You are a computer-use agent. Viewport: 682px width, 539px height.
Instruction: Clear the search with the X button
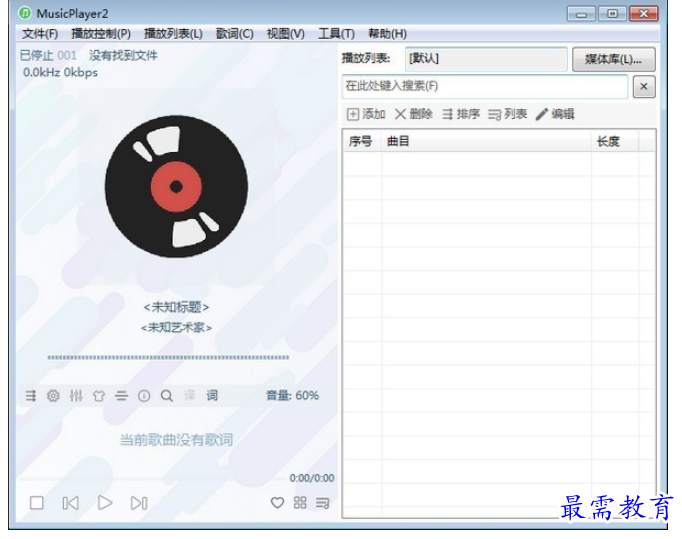click(x=644, y=87)
